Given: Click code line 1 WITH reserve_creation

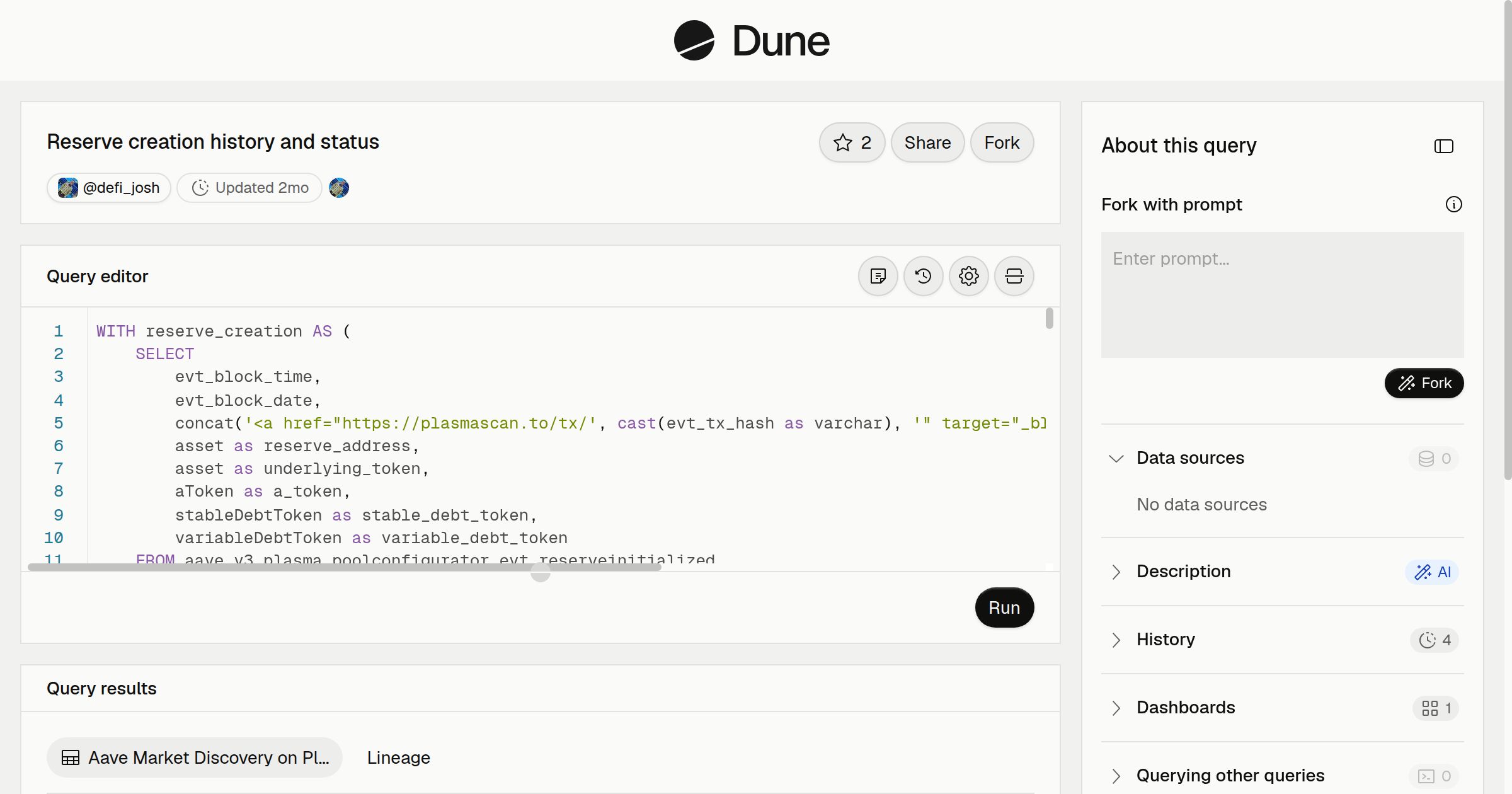Looking at the screenshot, I should tap(223, 331).
